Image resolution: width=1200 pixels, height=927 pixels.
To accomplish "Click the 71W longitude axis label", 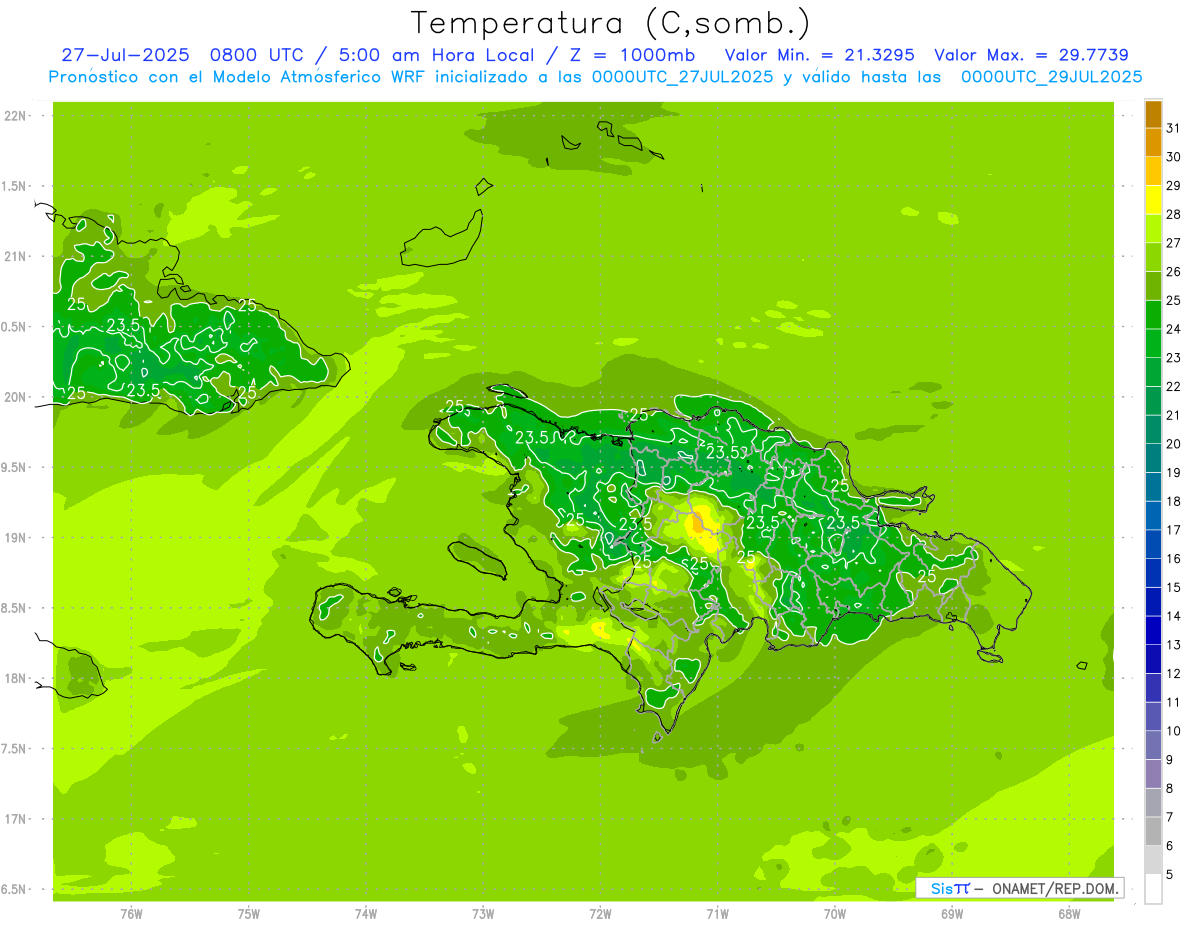I will click(718, 913).
